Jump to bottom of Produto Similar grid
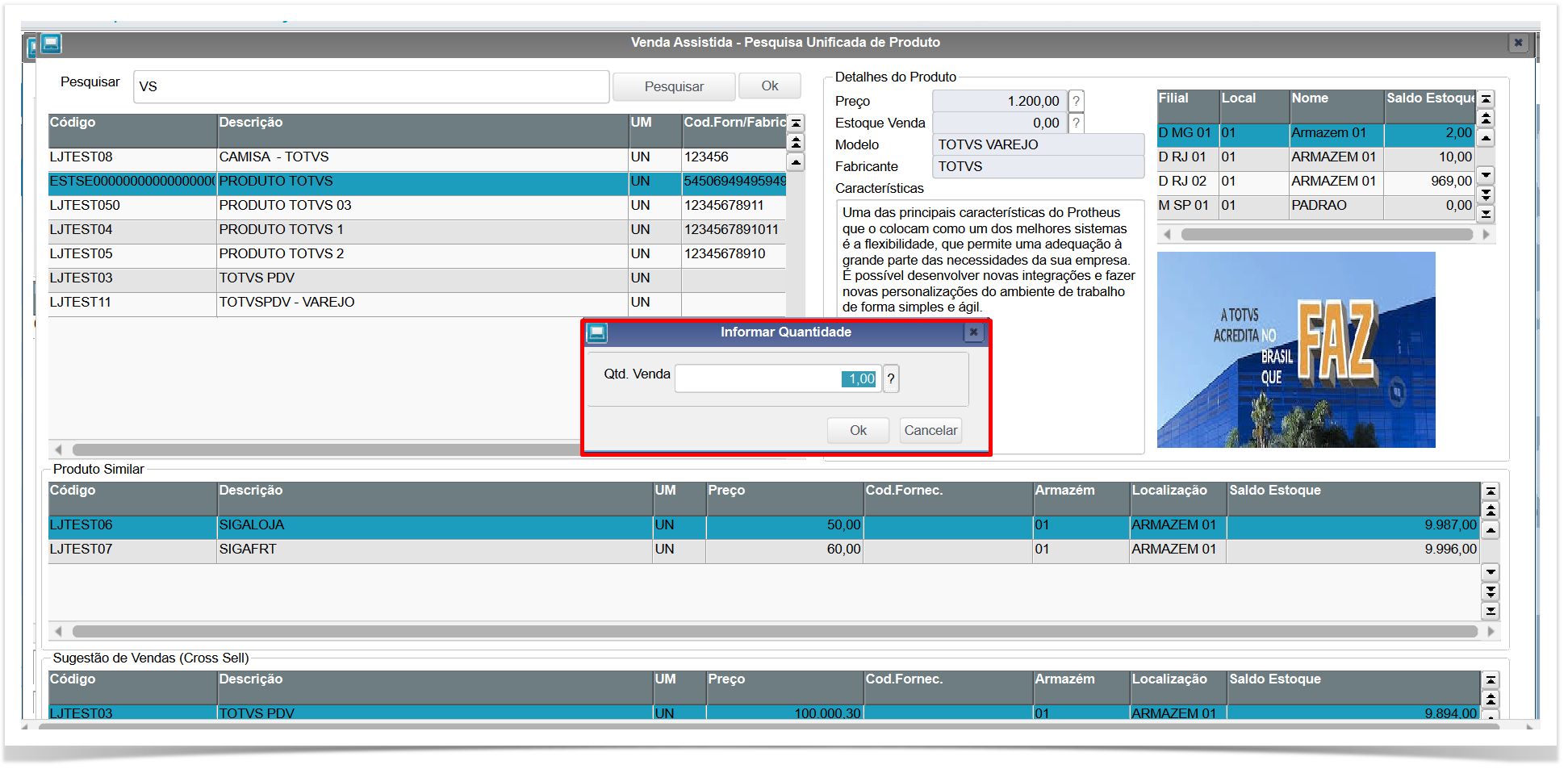 click(x=1491, y=611)
